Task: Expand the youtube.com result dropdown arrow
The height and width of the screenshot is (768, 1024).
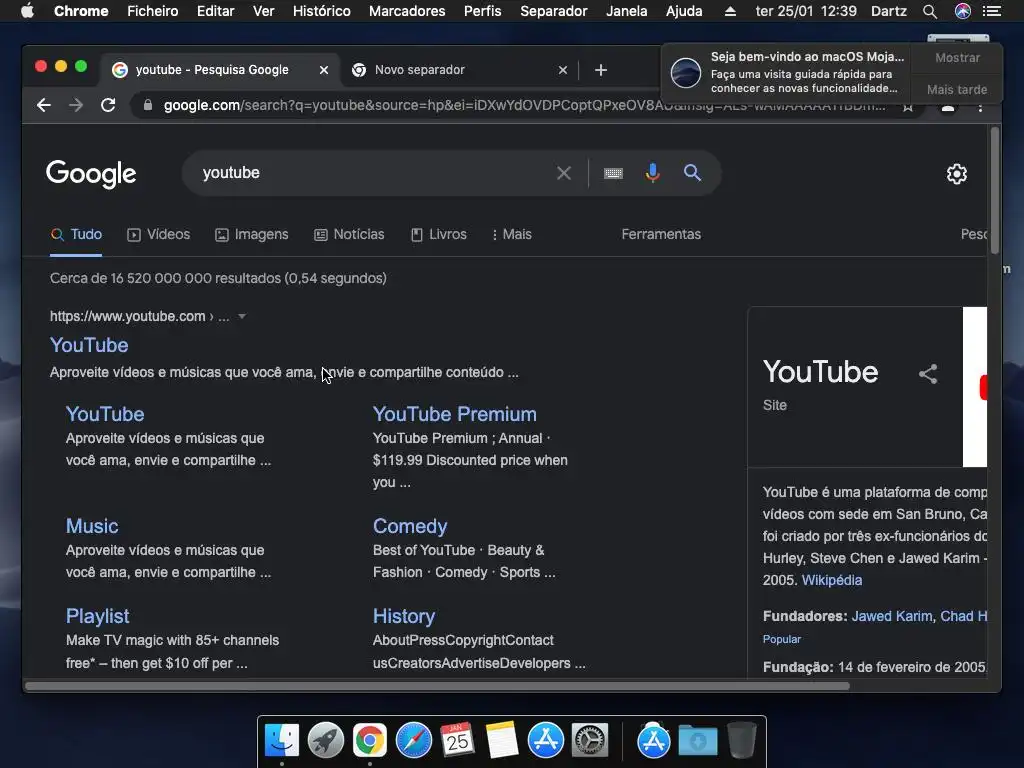Action: coord(242,316)
